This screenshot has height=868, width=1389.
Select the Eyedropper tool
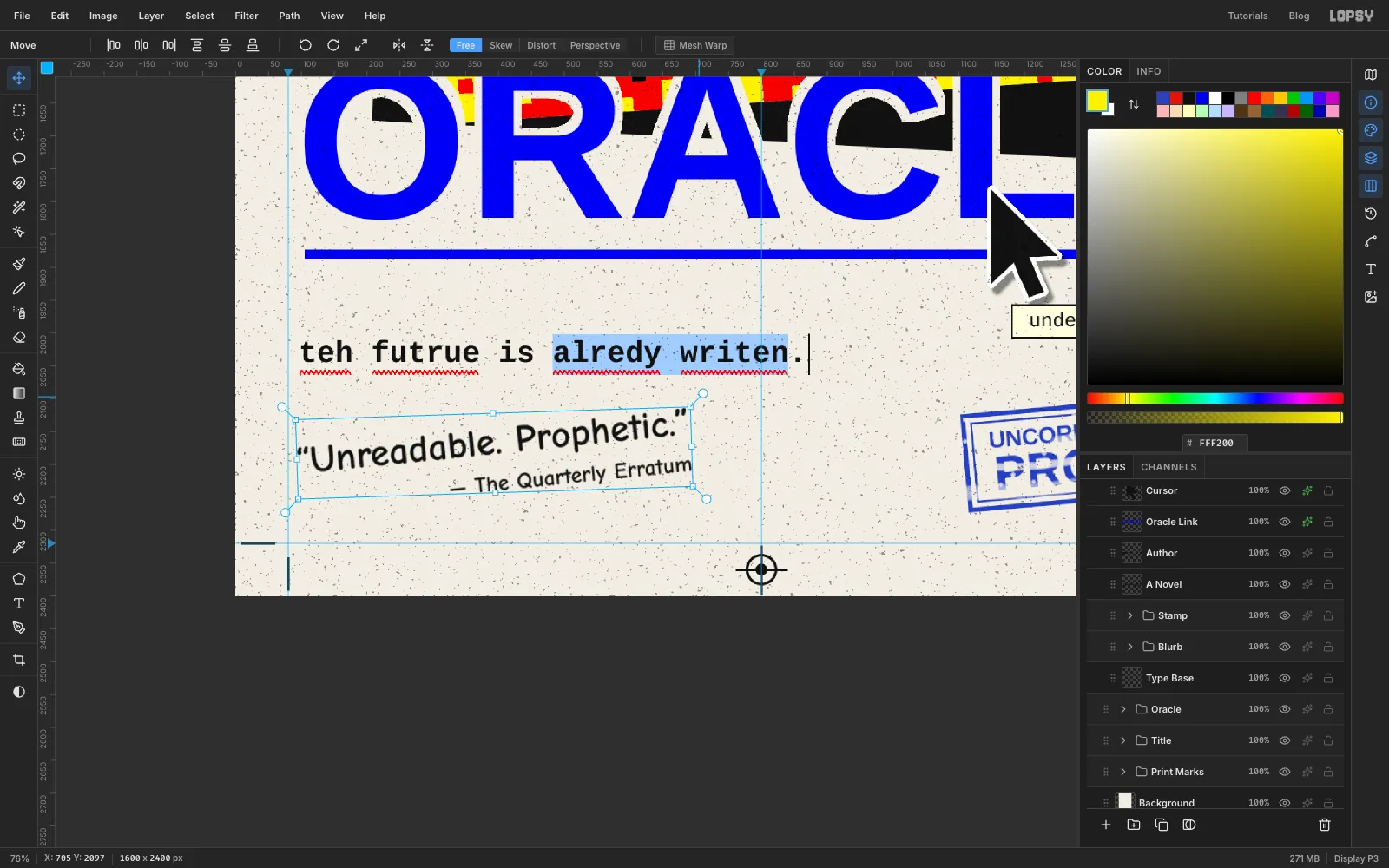[19, 547]
